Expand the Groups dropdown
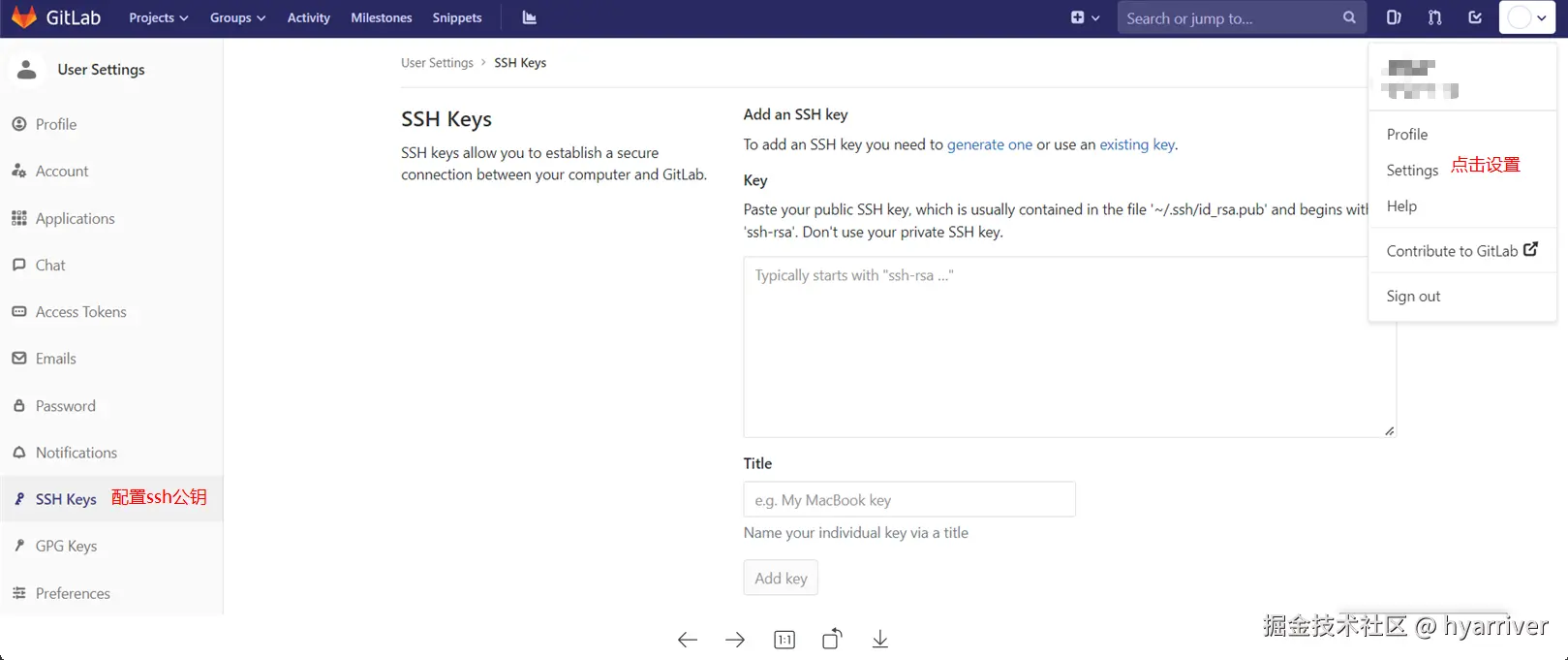 237,17
